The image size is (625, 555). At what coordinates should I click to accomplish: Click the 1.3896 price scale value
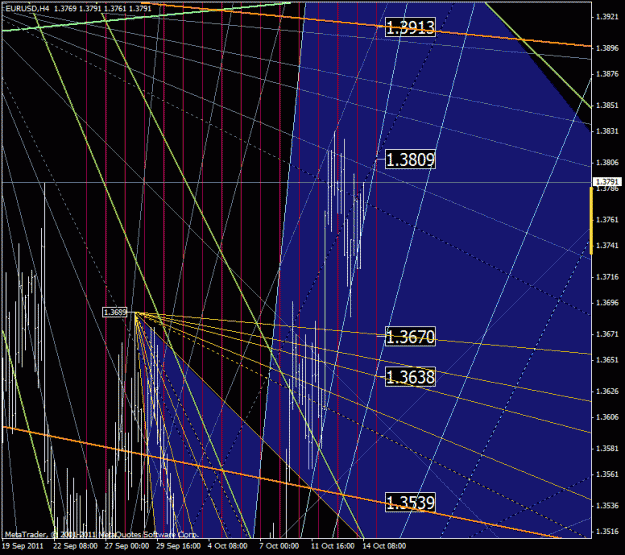[x=607, y=48]
